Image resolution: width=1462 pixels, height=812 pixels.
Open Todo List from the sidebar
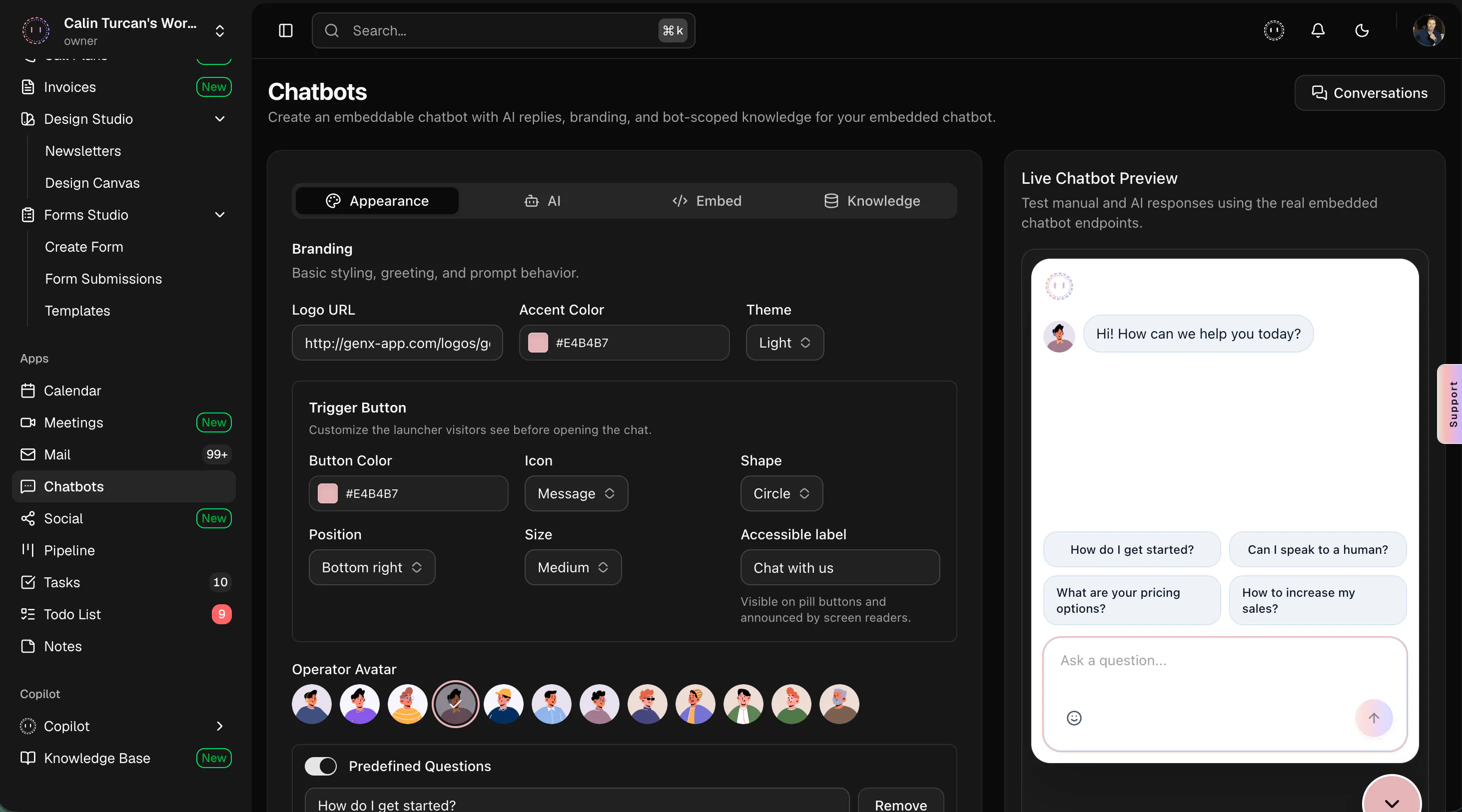point(124,614)
